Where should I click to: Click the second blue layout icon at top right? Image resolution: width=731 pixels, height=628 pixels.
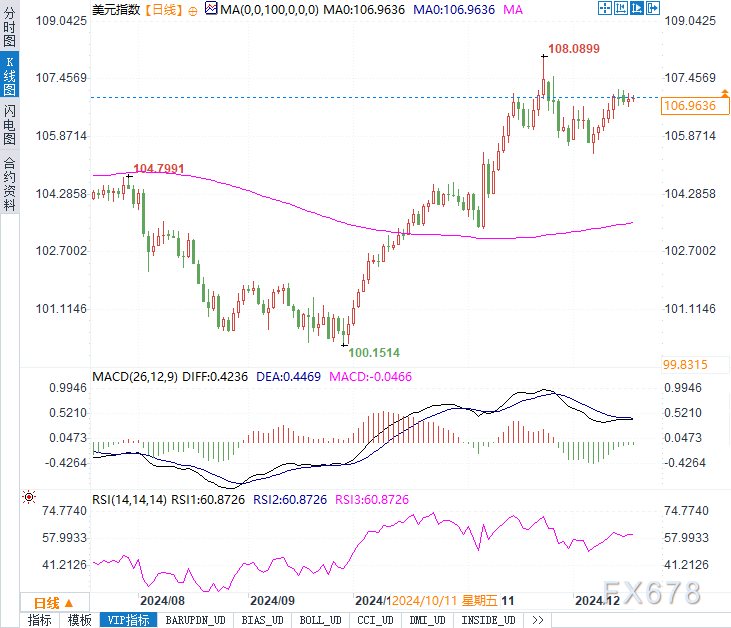click(x=618, y=8)
